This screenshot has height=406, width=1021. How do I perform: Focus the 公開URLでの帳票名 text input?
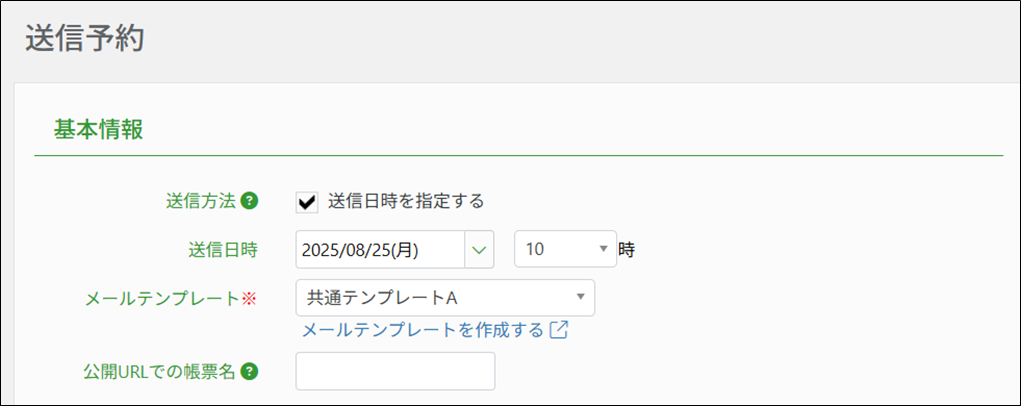395,371
